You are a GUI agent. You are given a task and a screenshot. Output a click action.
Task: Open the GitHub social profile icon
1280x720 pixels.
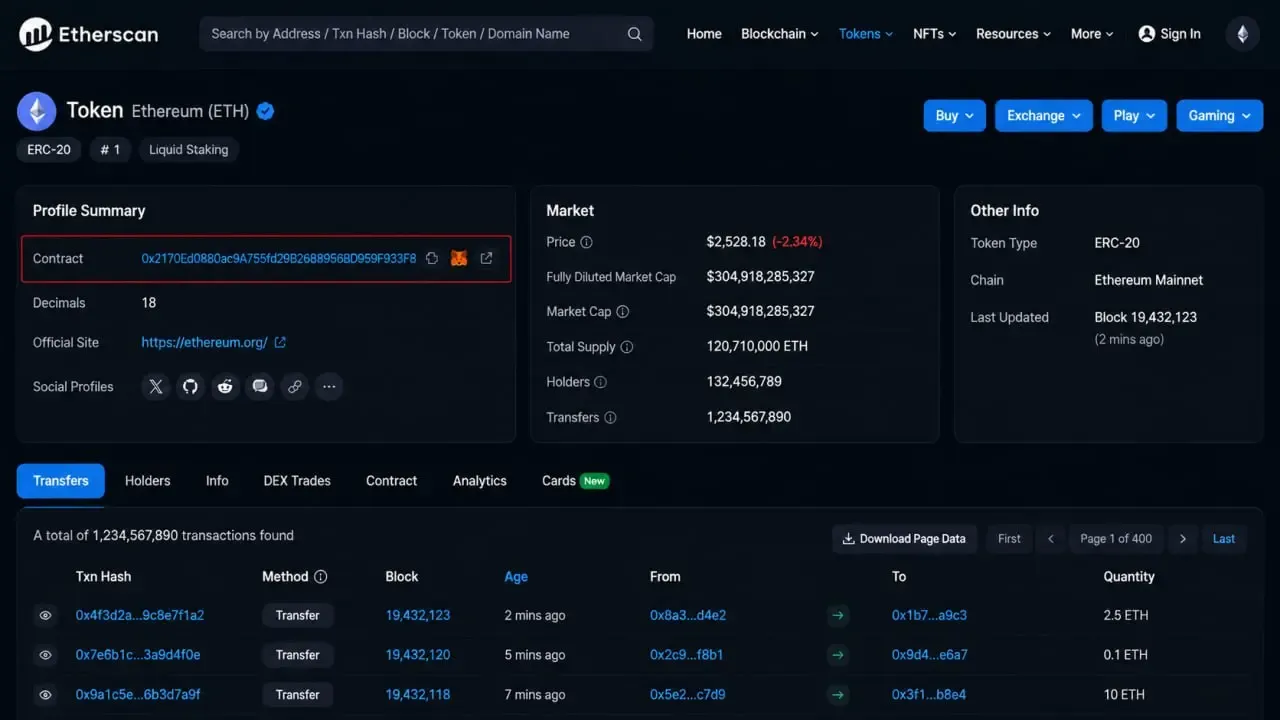[190, 387]
